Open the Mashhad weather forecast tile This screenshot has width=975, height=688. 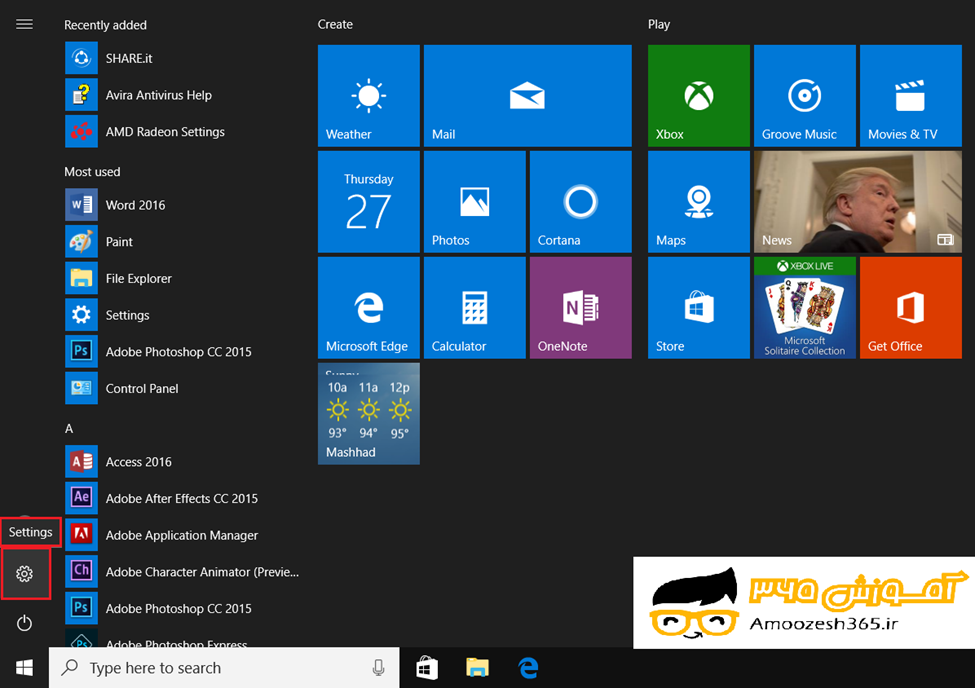point(369,414)
